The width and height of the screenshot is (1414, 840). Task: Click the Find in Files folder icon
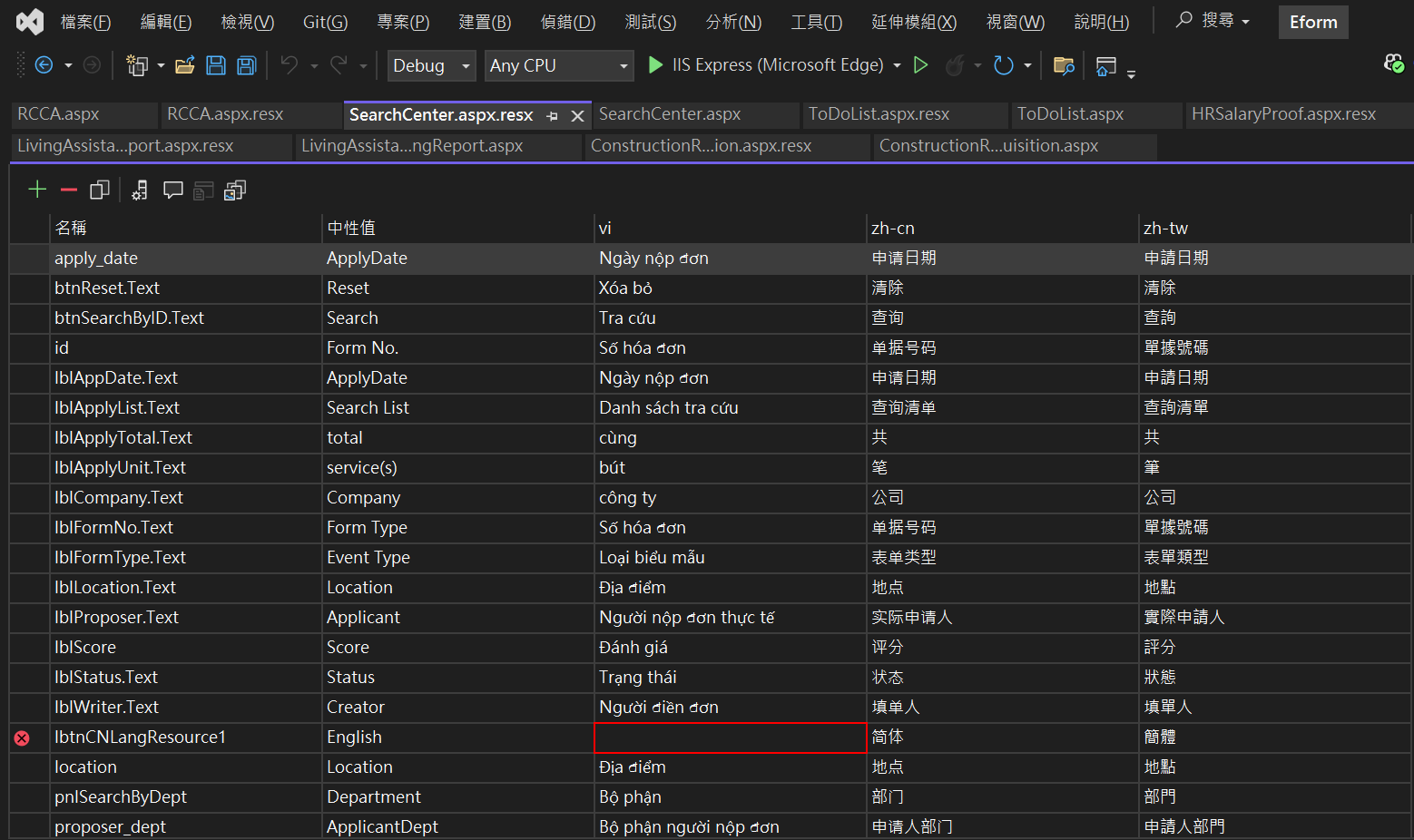[x=1064, y=65]
